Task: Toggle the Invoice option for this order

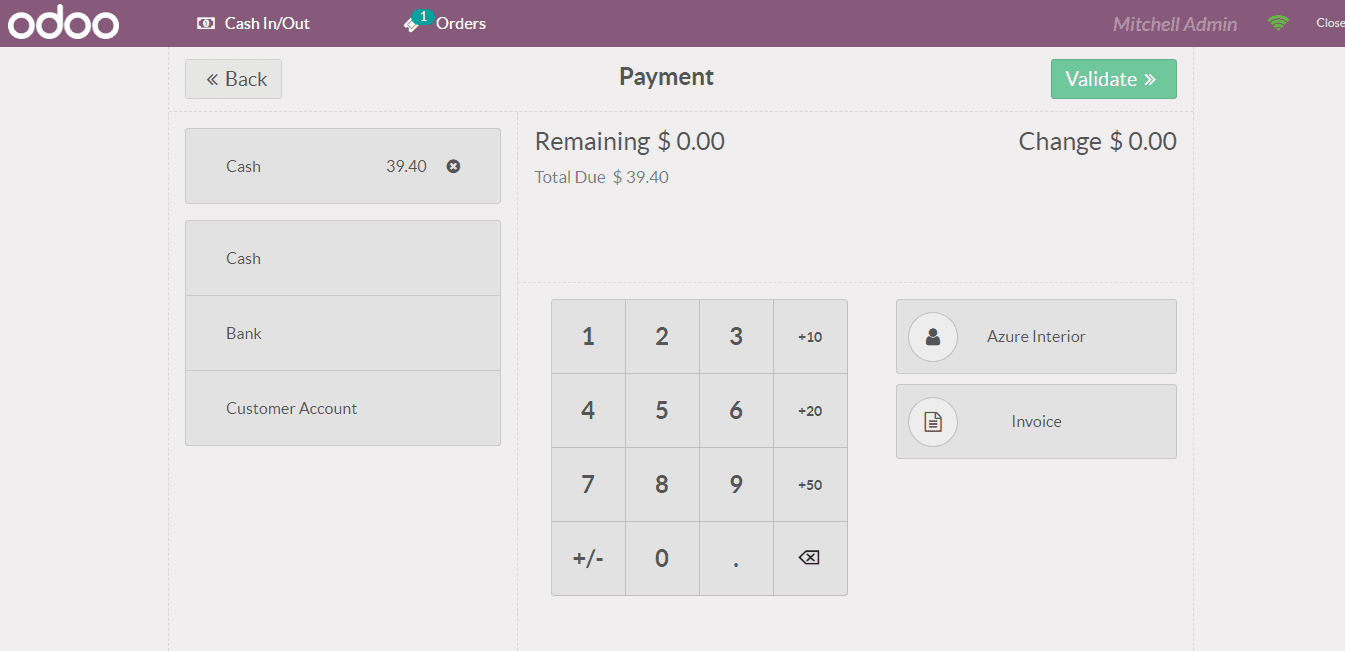Action: click(1036, 421)
